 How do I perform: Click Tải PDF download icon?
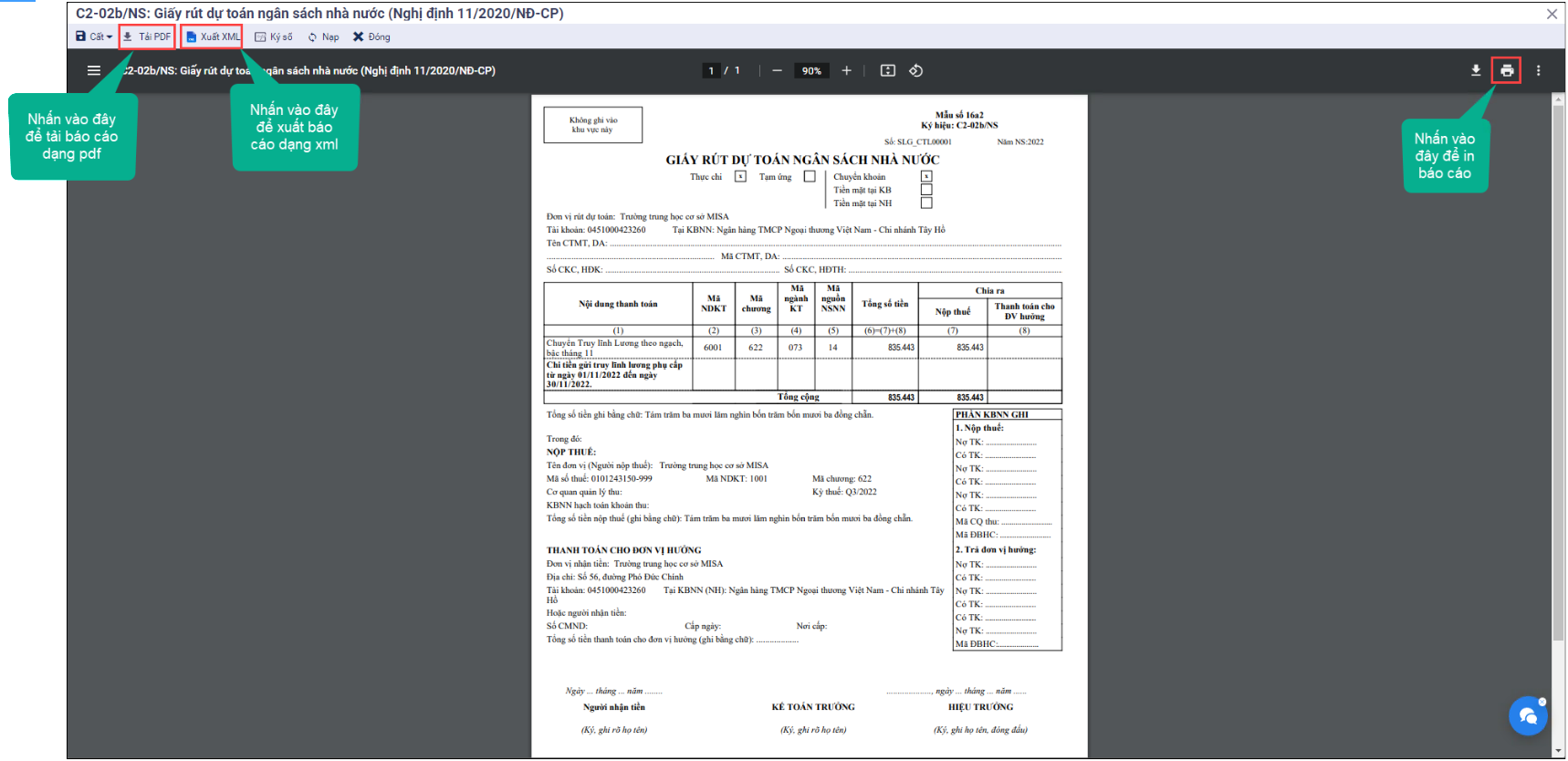[x=128, y=36]
